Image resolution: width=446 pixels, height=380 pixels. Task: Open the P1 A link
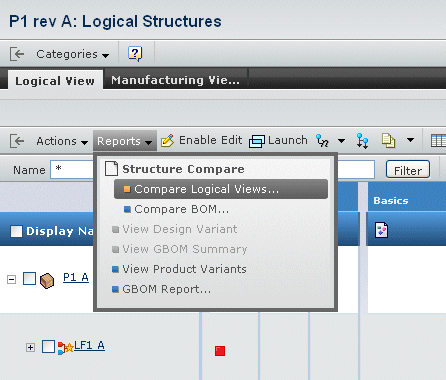76,277
